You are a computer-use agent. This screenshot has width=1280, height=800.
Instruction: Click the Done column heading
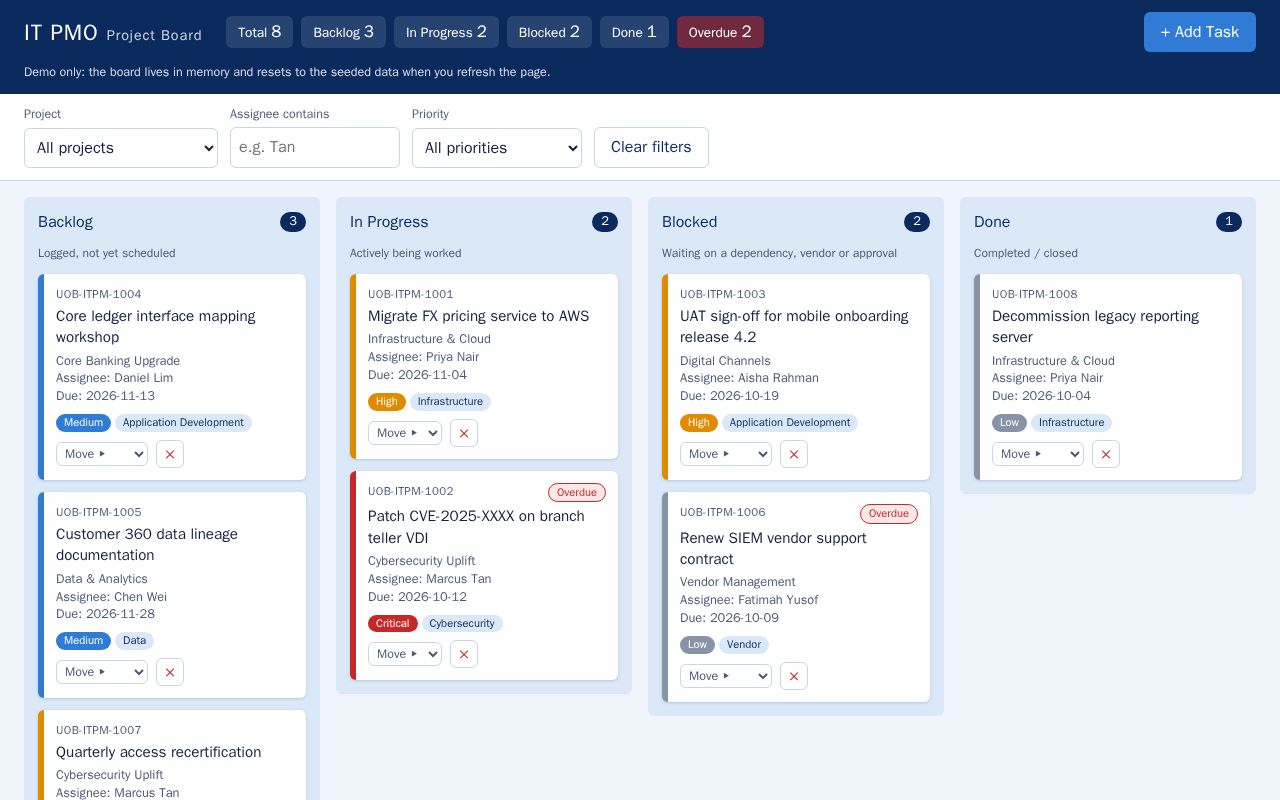click(992, 222)
